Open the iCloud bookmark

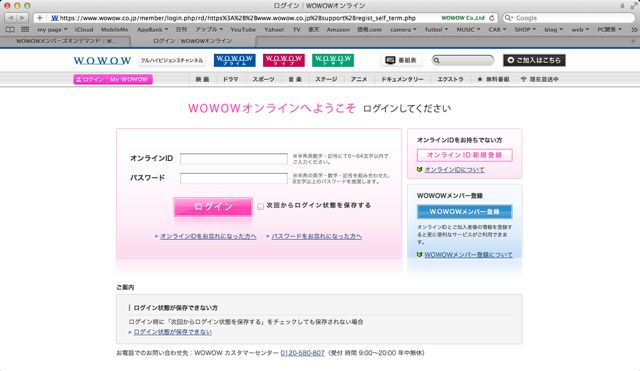pos(84,29)
